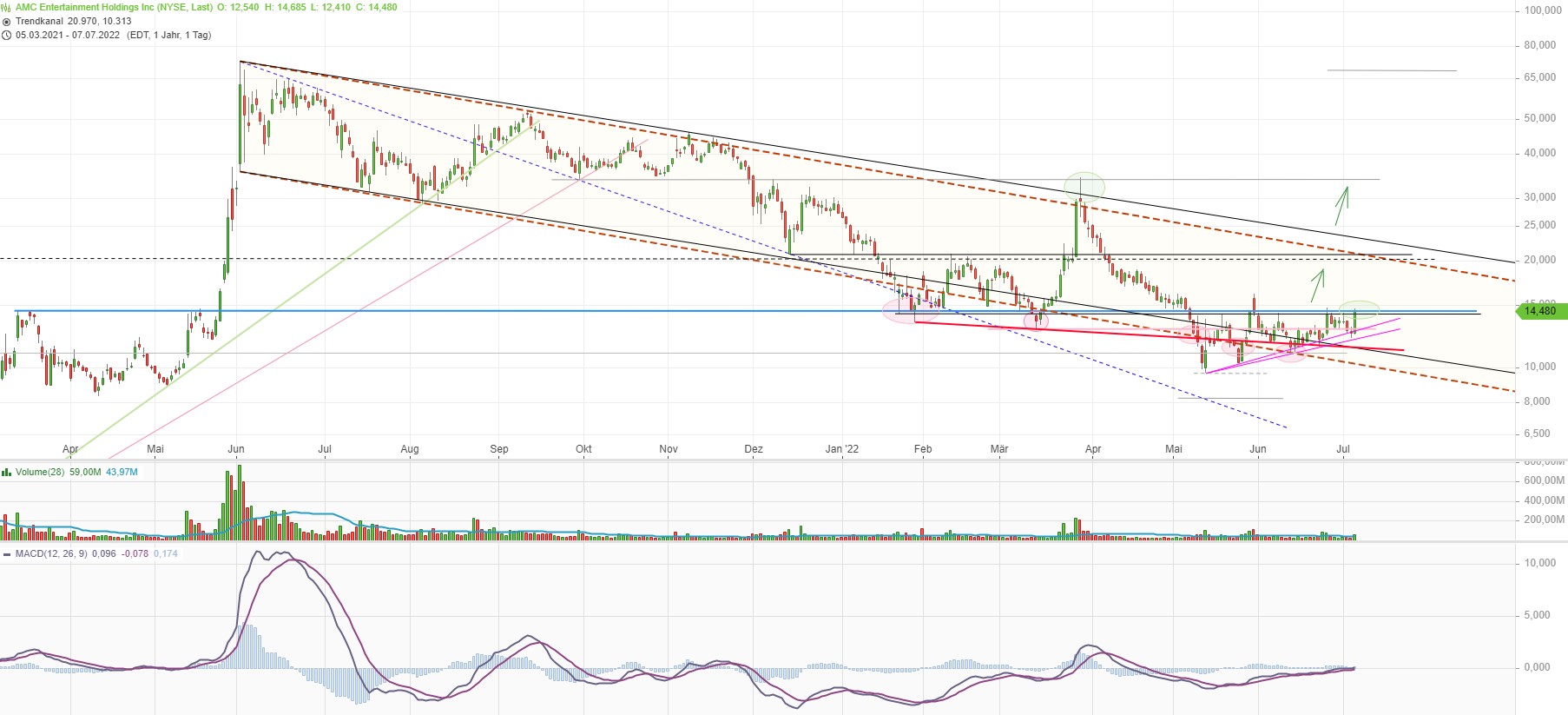This screenshot has height=715, width=1568.
Task: Click the date range 05.03.2021 - 07.07.2022
Action: (x=67, y=35)
